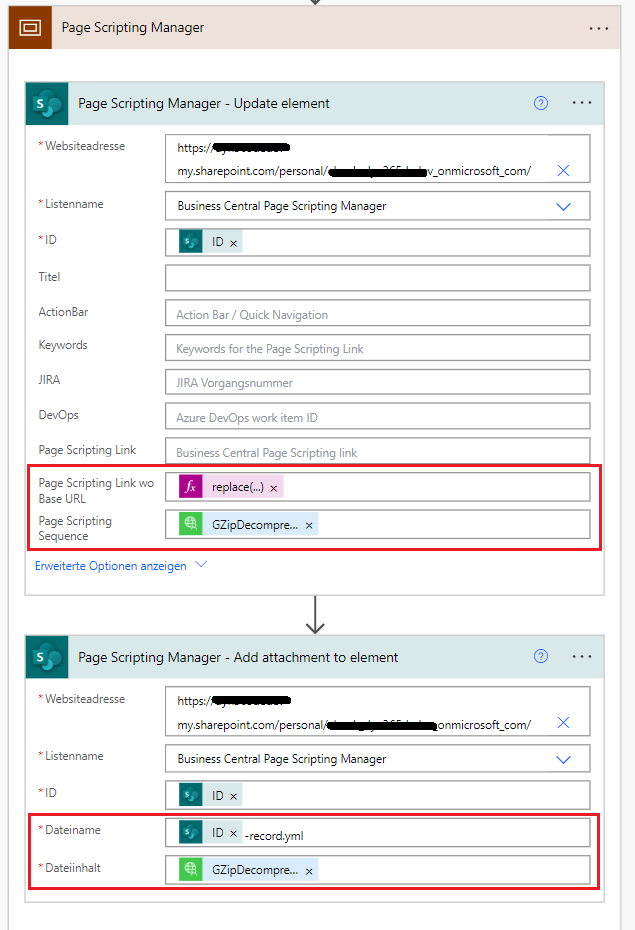Click the Page Scripting Manager scope title
Image resolution: width=635 pixels, height=930 pixels.
point(133,27)
